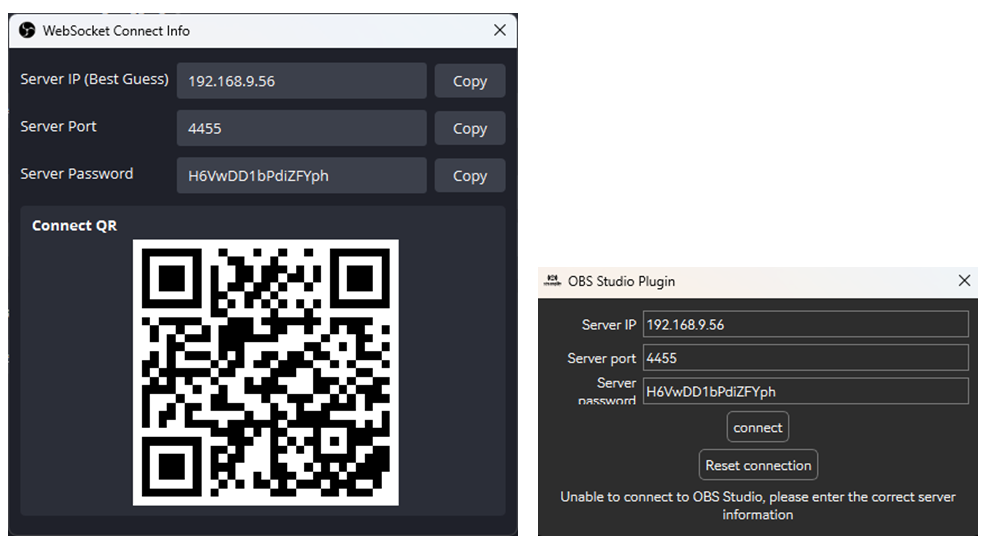The height and width of the screenshot is (550, 988).
Task: Close the OBS Studio Plugin window
Action: click(x=964, y=280)
